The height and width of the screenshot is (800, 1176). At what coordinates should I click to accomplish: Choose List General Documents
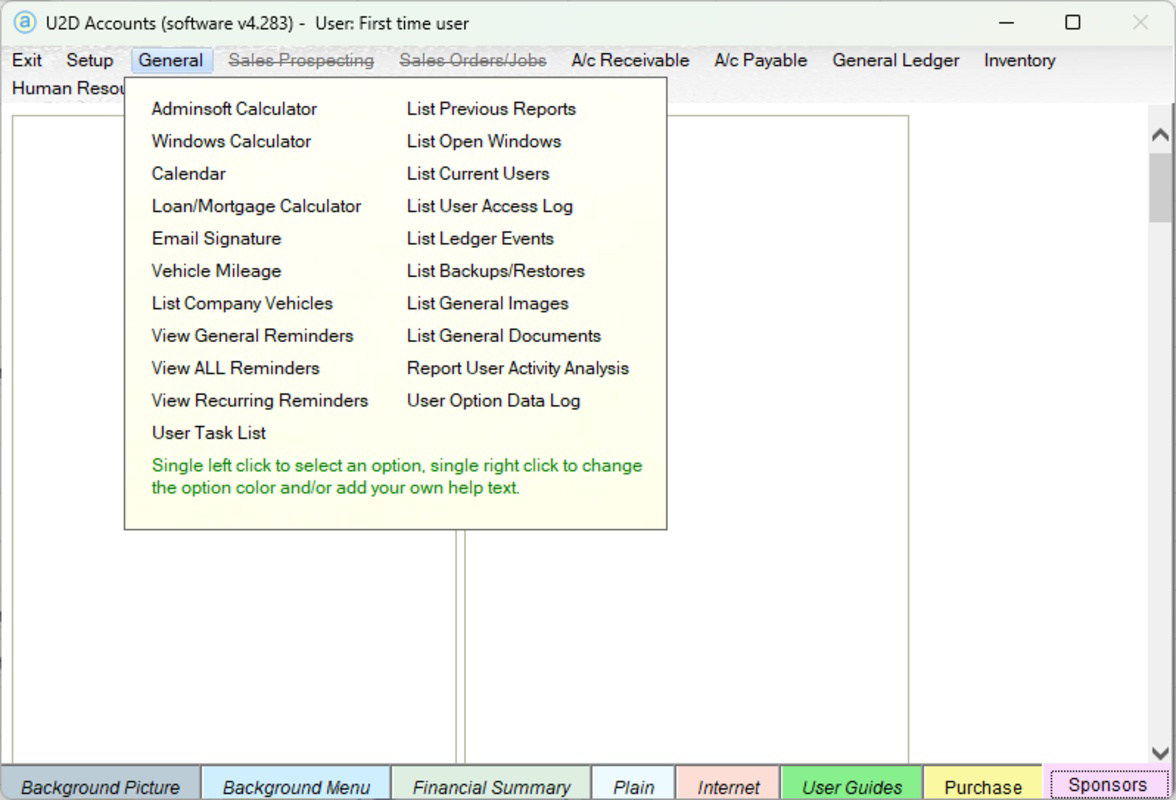[x=504, y=335]
